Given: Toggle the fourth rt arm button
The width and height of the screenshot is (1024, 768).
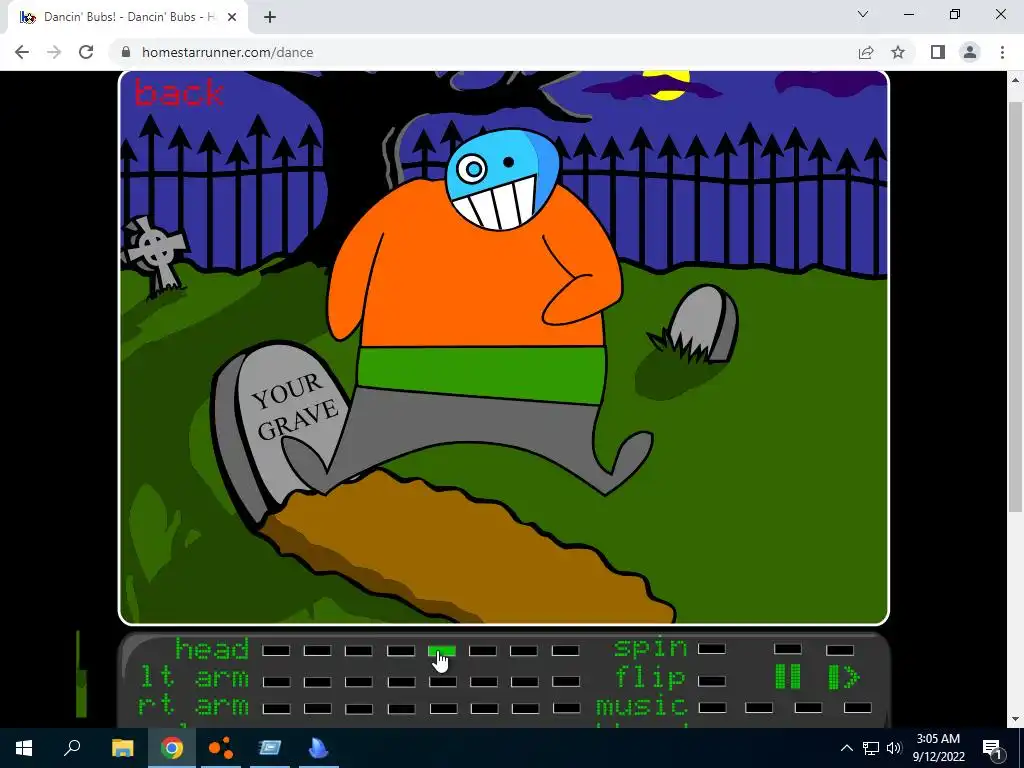Looking at the screenshot, I should (400, 709).
